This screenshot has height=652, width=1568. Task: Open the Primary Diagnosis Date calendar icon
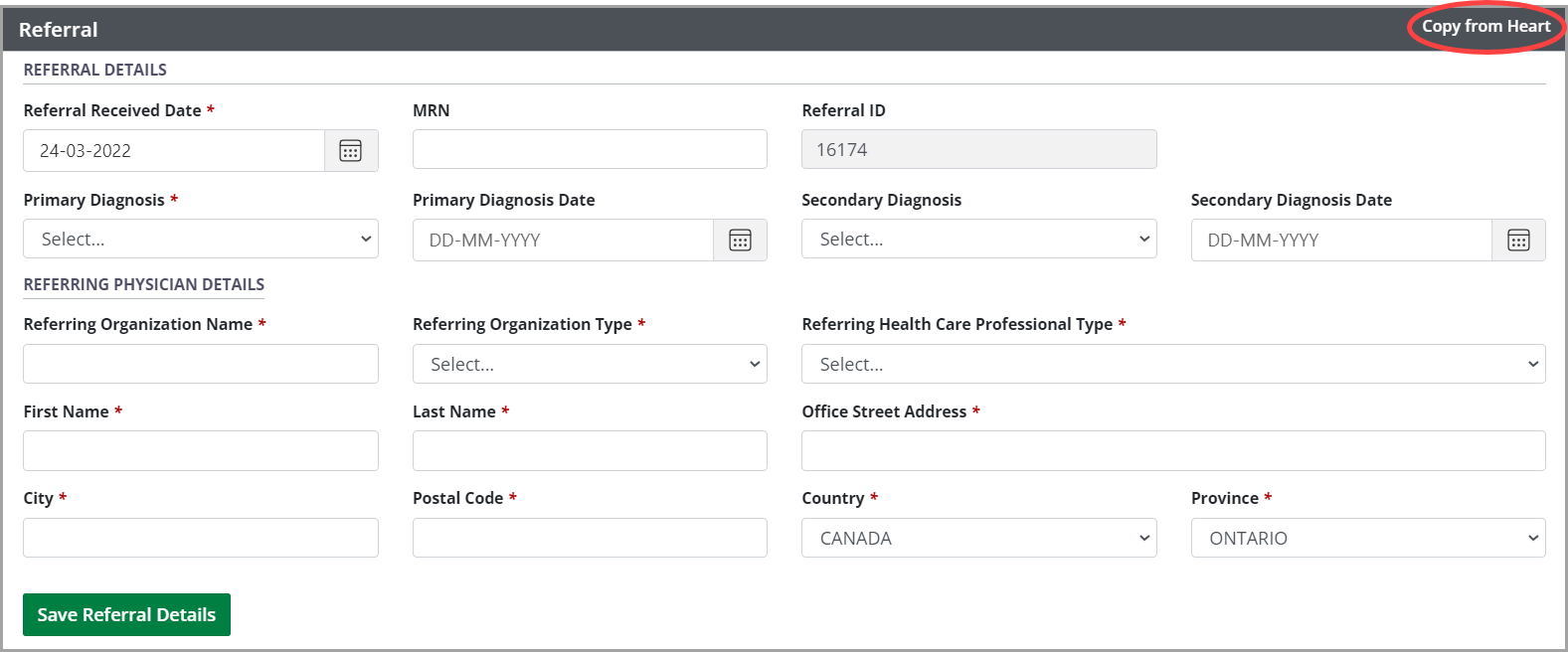pos(740,241)
